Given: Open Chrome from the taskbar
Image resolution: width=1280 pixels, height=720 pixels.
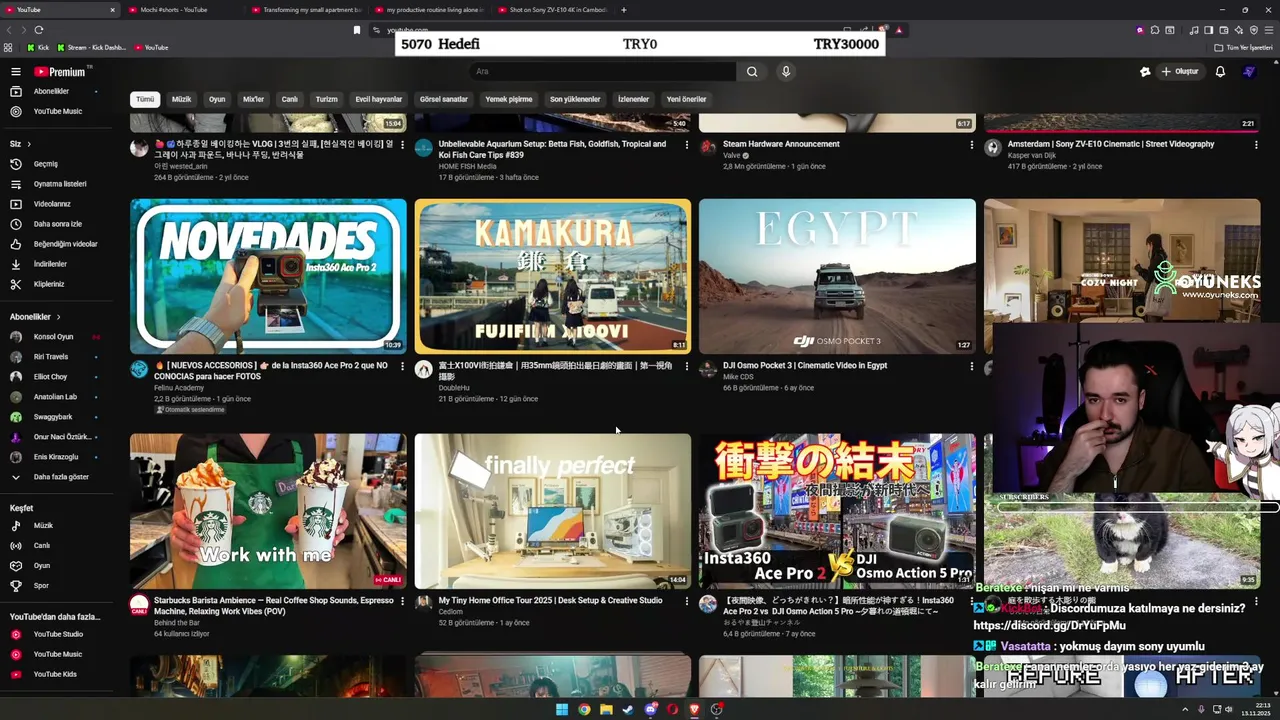Looking at the screenshot, I should (x=584, y=710).
